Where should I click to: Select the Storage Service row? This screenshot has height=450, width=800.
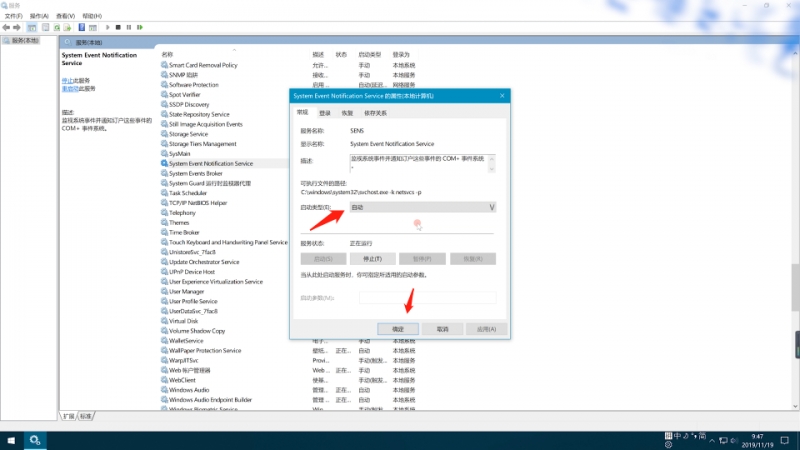[189, 134]
